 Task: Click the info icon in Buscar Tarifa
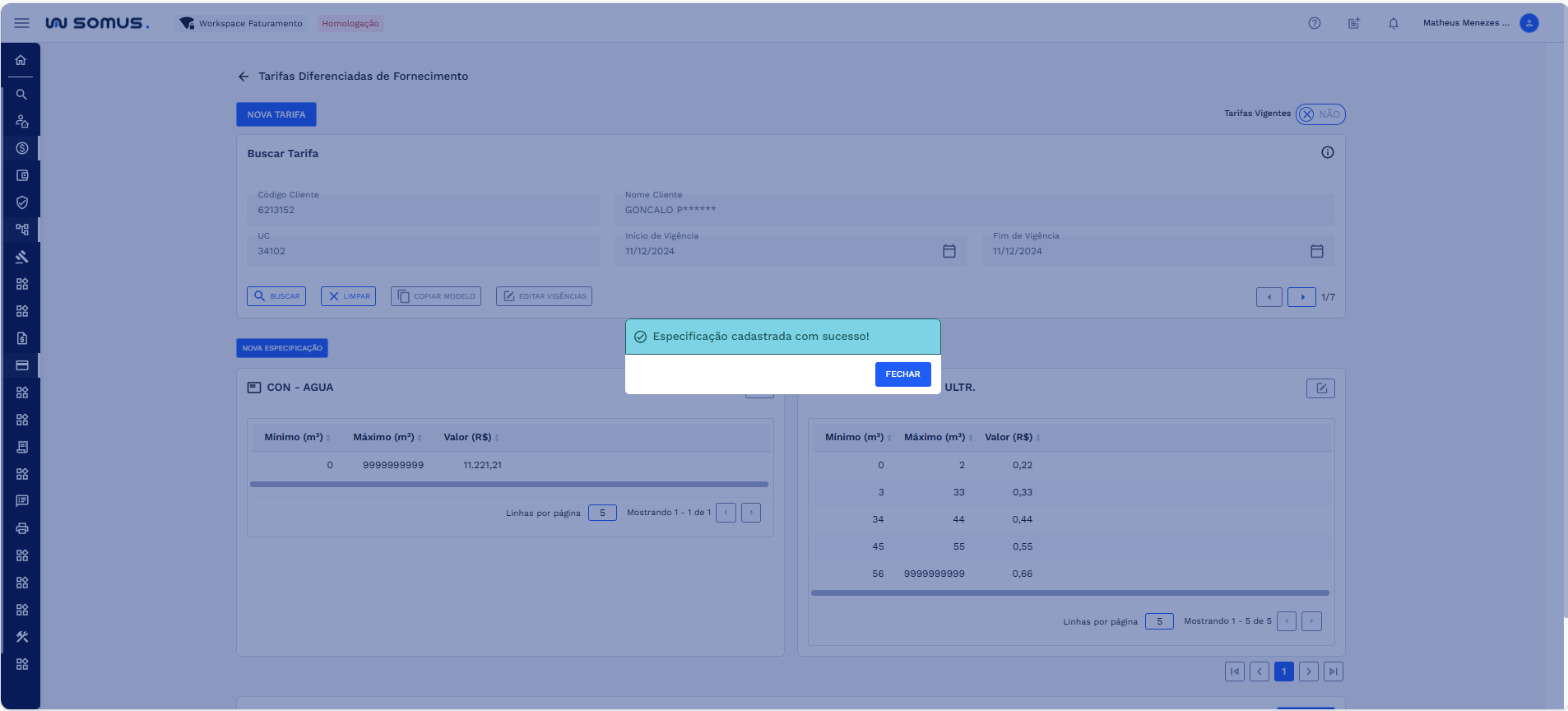pyautogui.click(x=1327, y=152)
